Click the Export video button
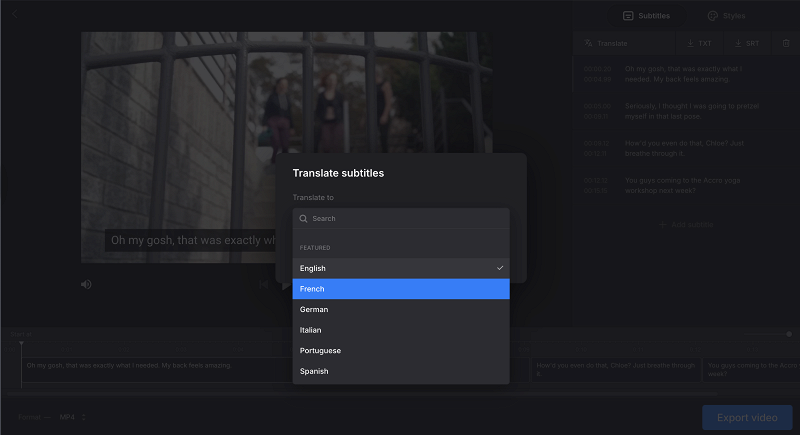This screenshot has height=435, width=800. pyautogui.click(x=747, y=418)
